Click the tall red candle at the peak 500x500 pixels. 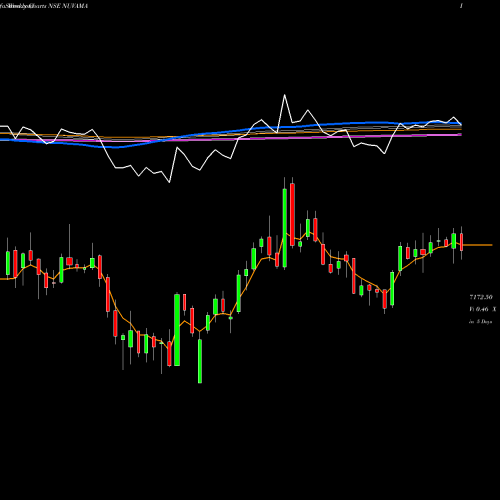click(292, 214)
